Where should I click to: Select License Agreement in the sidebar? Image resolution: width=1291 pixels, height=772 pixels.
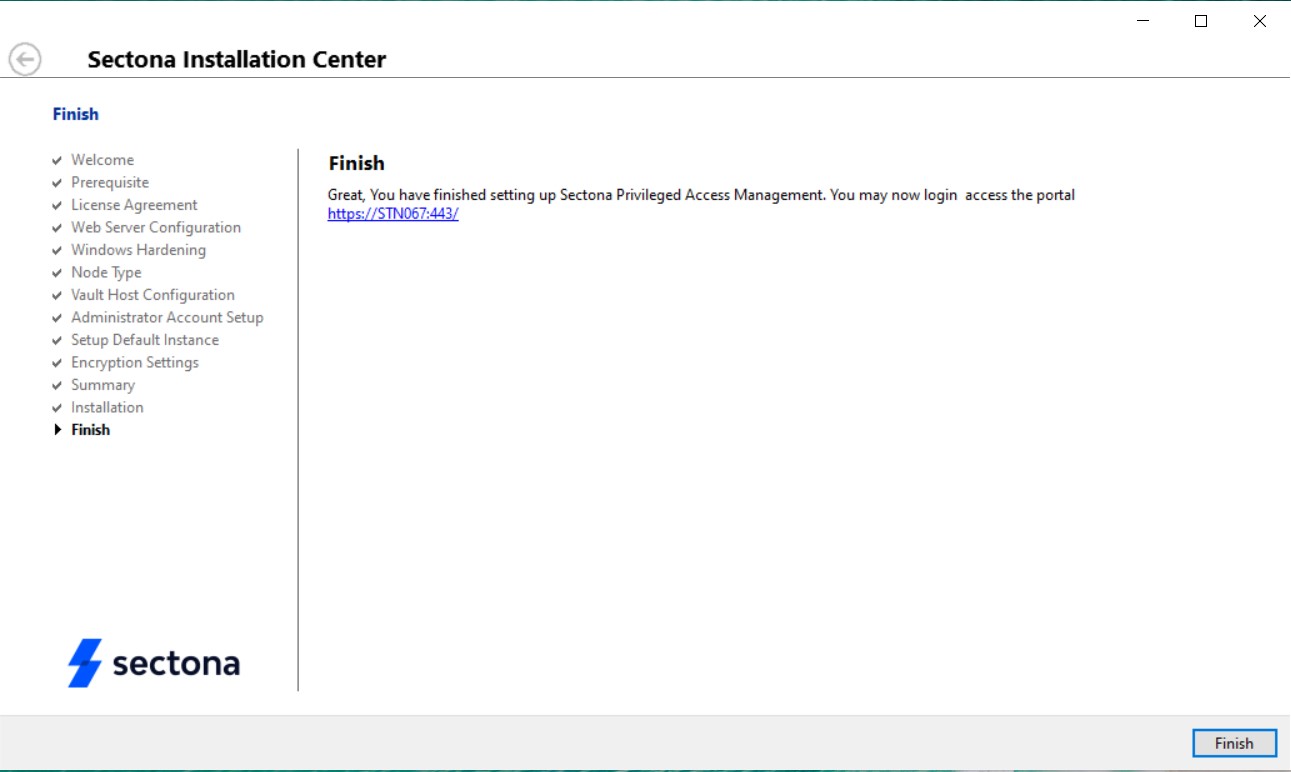[134, 205]
